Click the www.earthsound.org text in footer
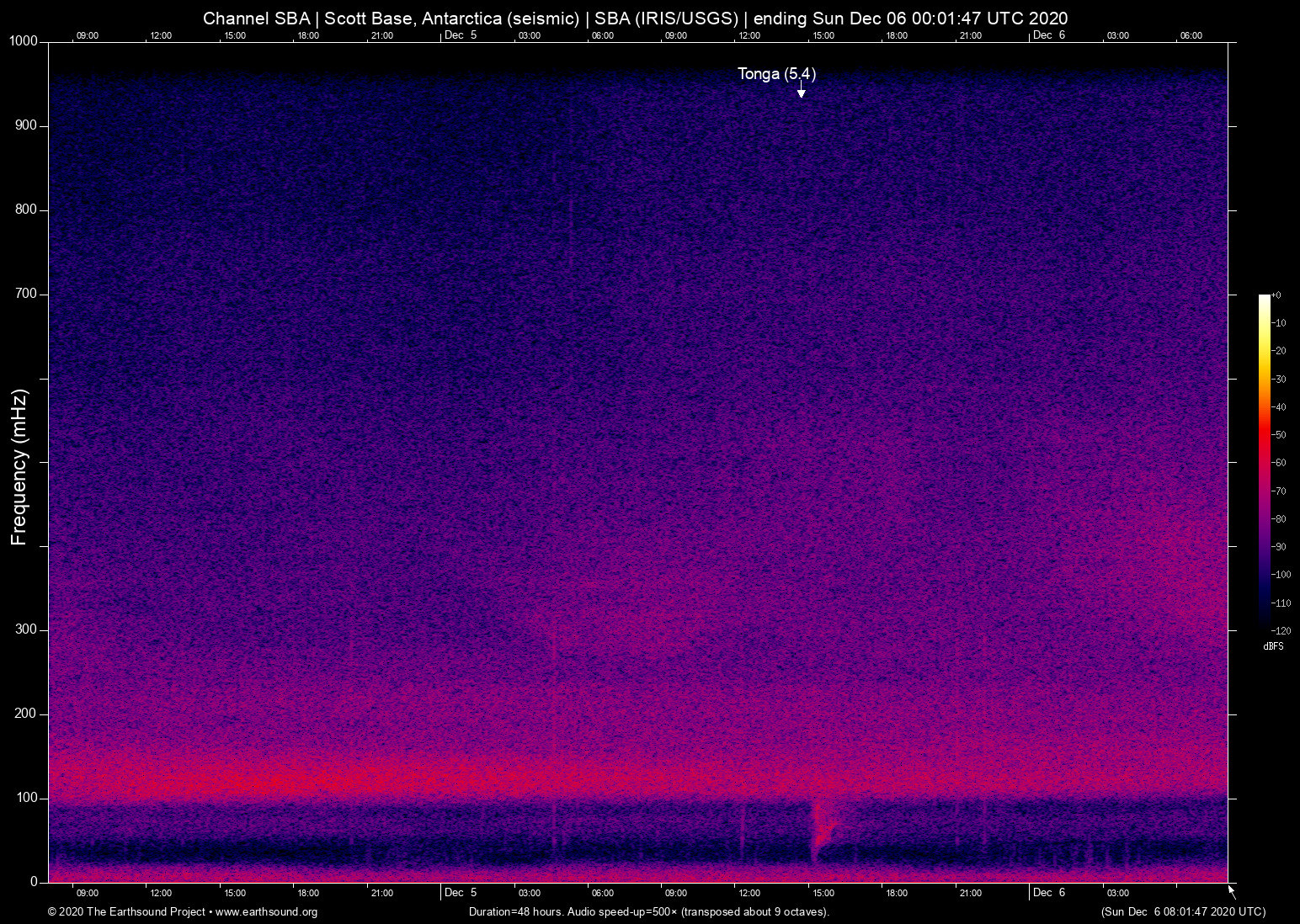1300x924 pixels. (266, 912)
